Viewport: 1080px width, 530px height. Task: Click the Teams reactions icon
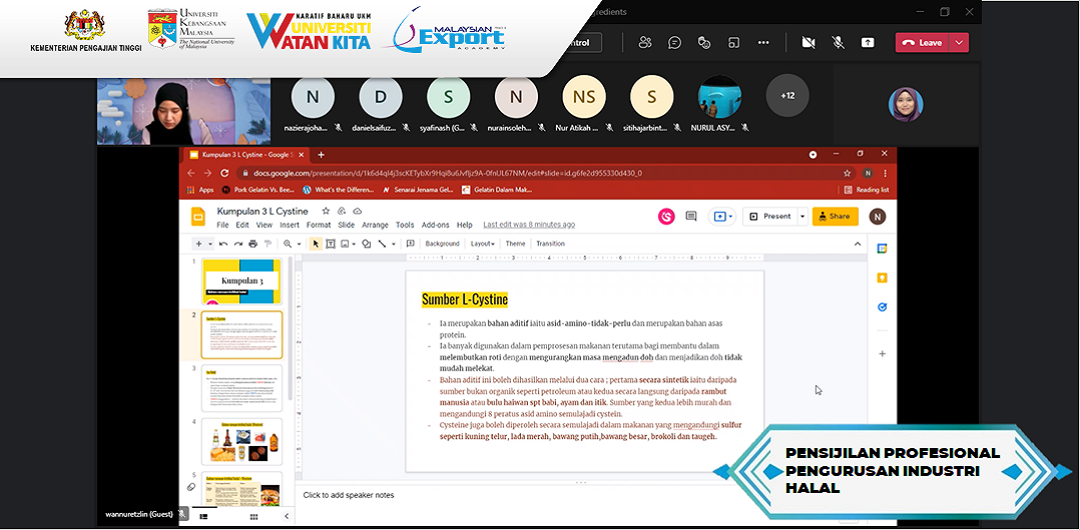[704, 42]
